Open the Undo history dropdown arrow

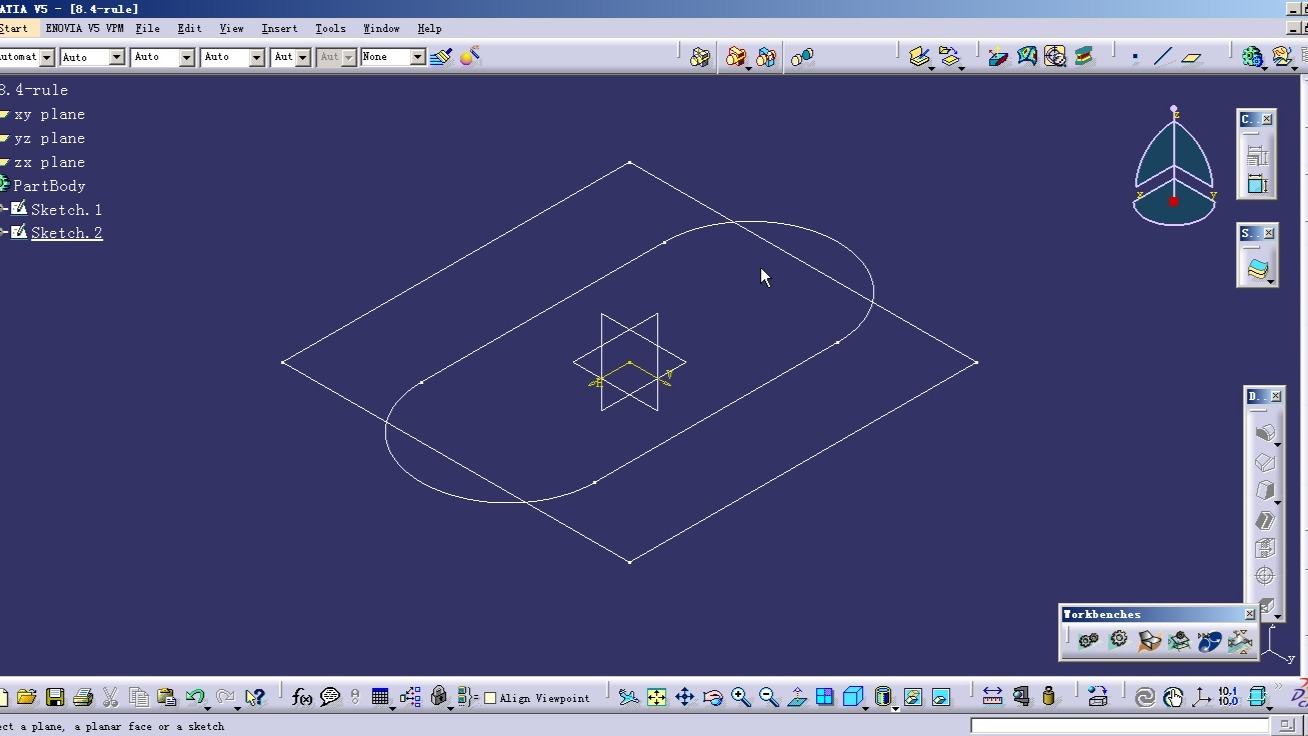click(208, 707)
